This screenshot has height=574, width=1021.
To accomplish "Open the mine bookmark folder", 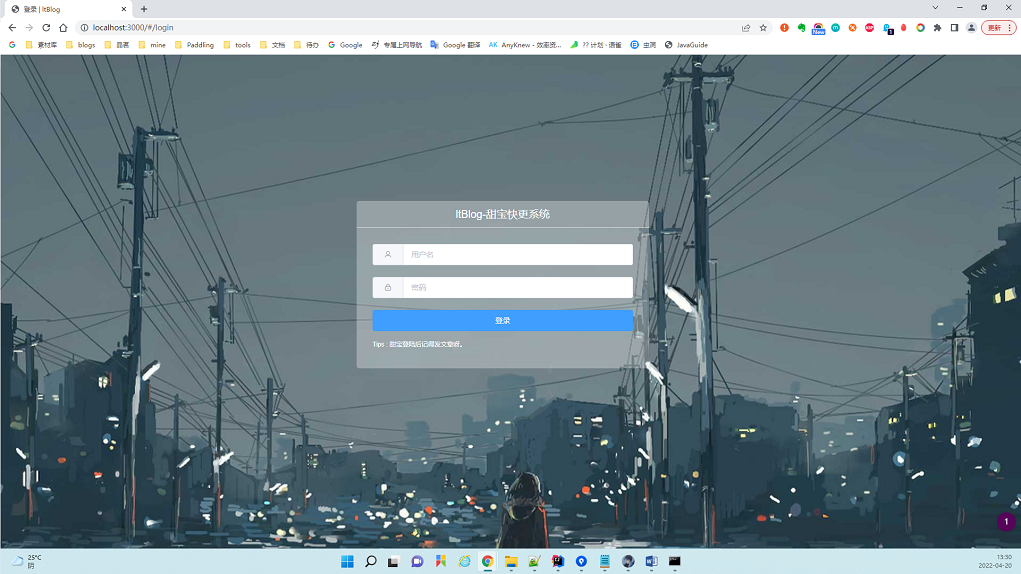I will coord(152,45).
